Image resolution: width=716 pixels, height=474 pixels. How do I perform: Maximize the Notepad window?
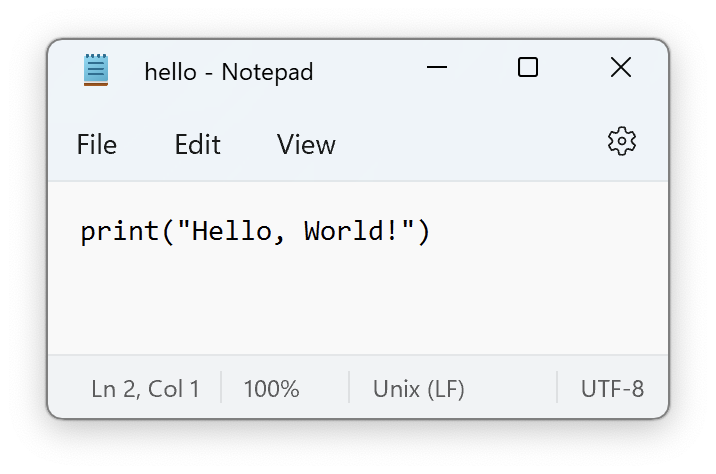point(527,67)
